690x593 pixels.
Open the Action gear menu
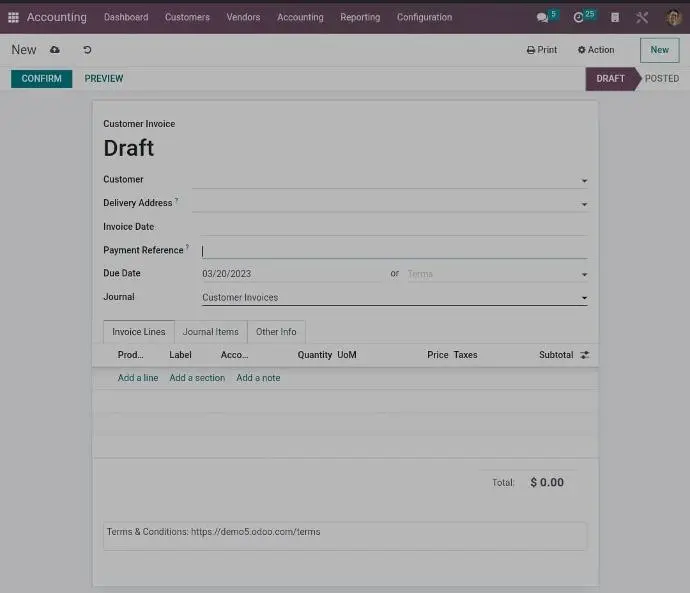pyautogui.click(x=596, y=50)
